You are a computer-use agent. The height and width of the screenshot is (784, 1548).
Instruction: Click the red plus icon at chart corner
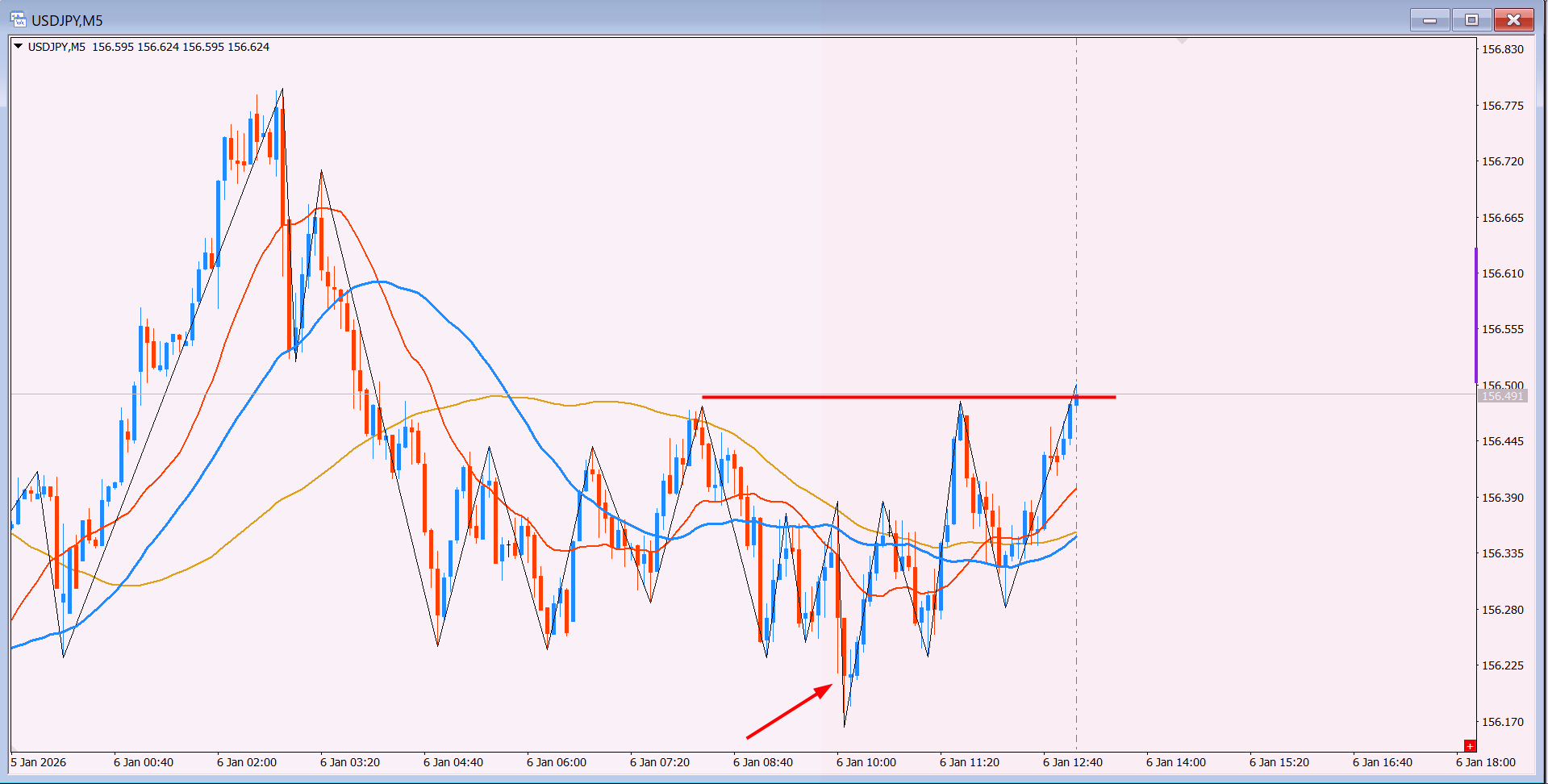pyautogui.click(x=1470, y=746)
